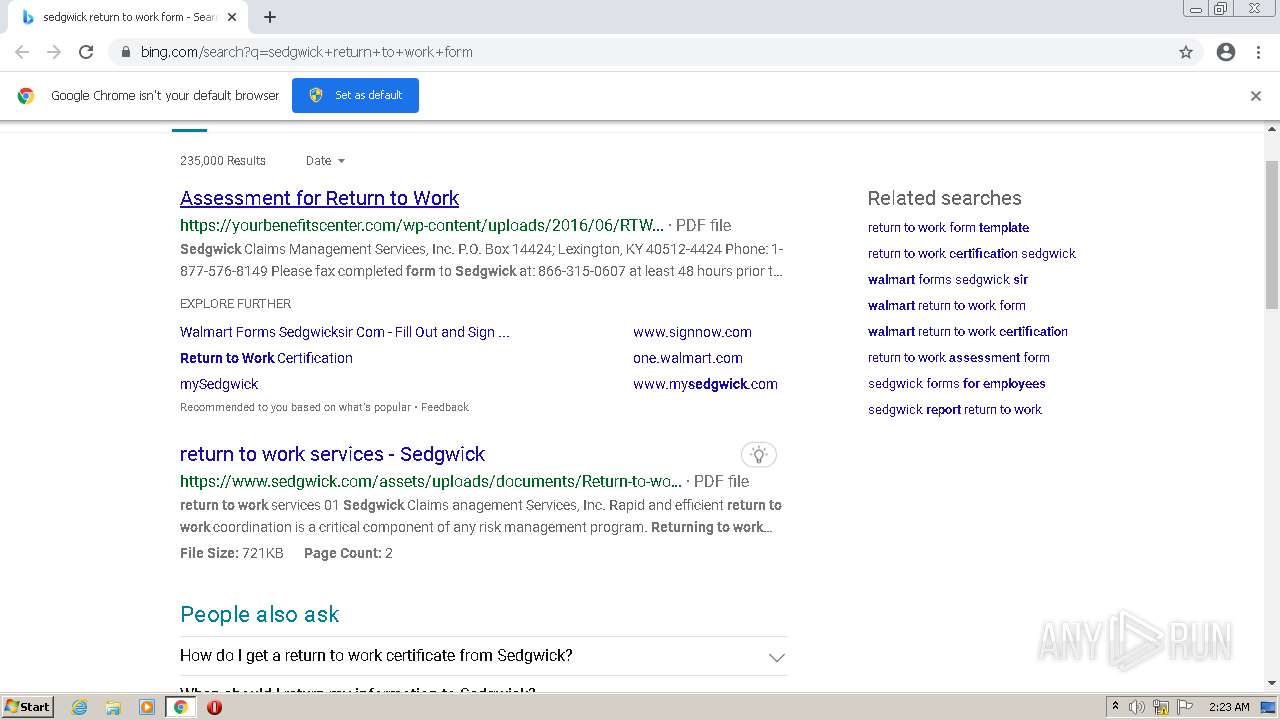Click the red stop-sign taskbar icon
Image resolution: width=1280 pixels, height=720 pixels.
coord(214,707)
